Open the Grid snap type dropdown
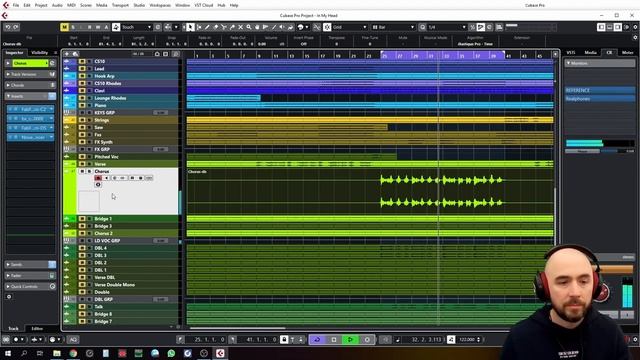 [x=350, y=27]
